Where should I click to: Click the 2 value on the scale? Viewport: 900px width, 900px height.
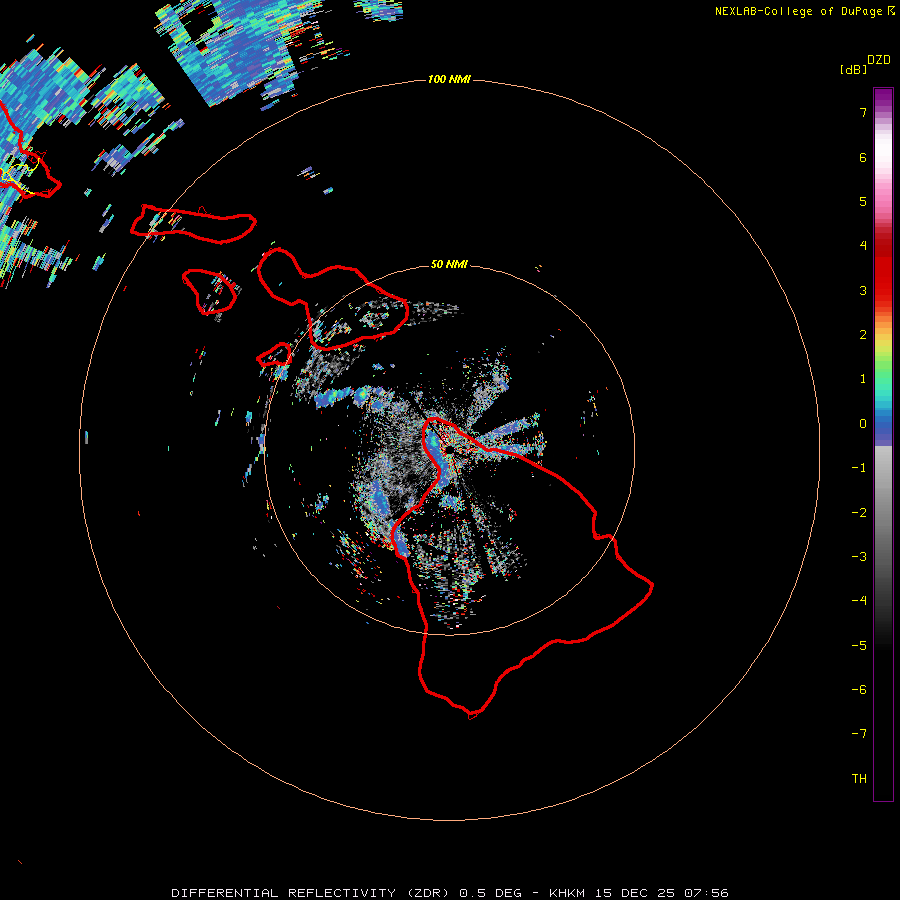pyautogui.click(x=863, y=335)
